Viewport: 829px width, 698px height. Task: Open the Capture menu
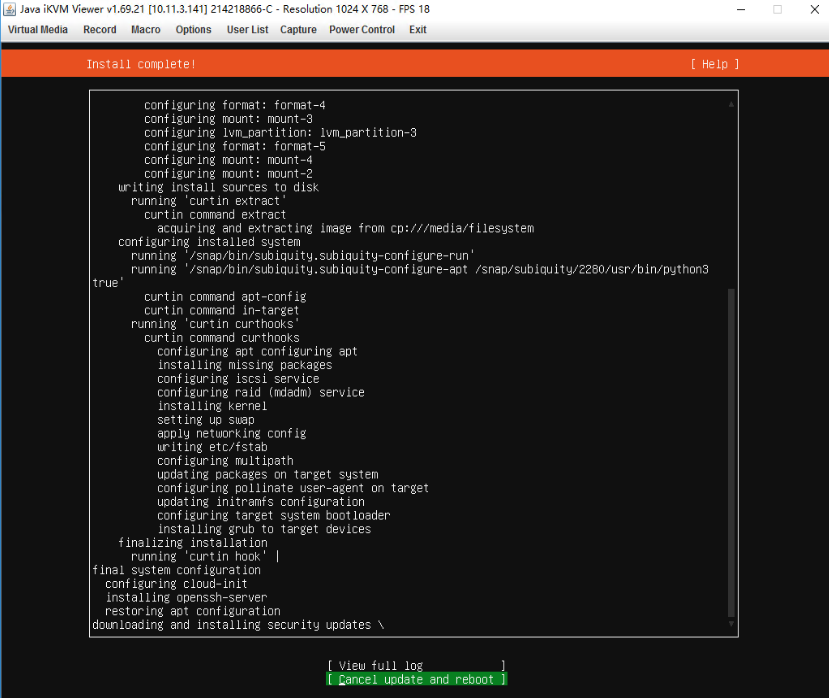pos(298,30)
